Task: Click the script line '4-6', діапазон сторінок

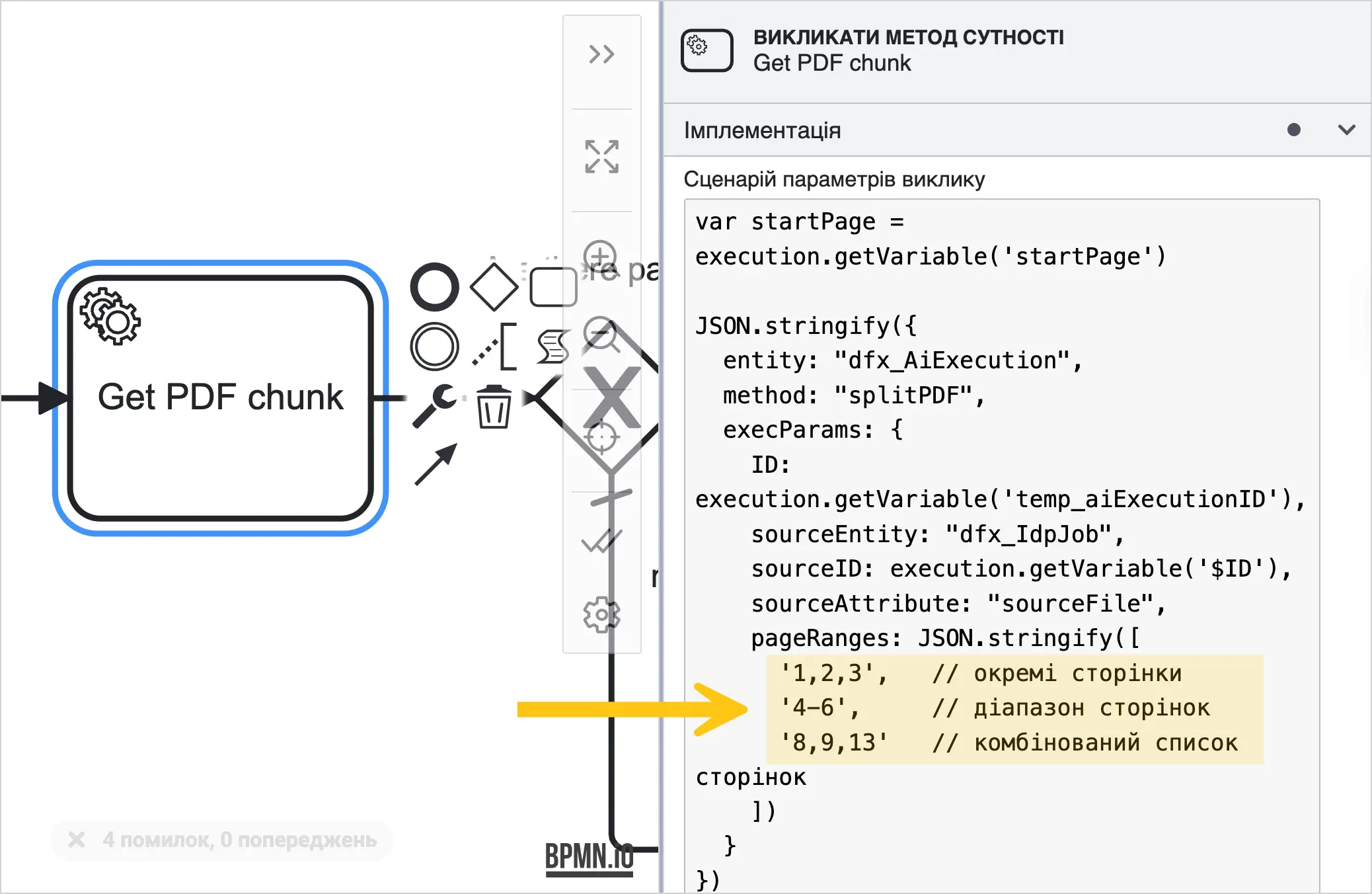Action: [995, 708]
